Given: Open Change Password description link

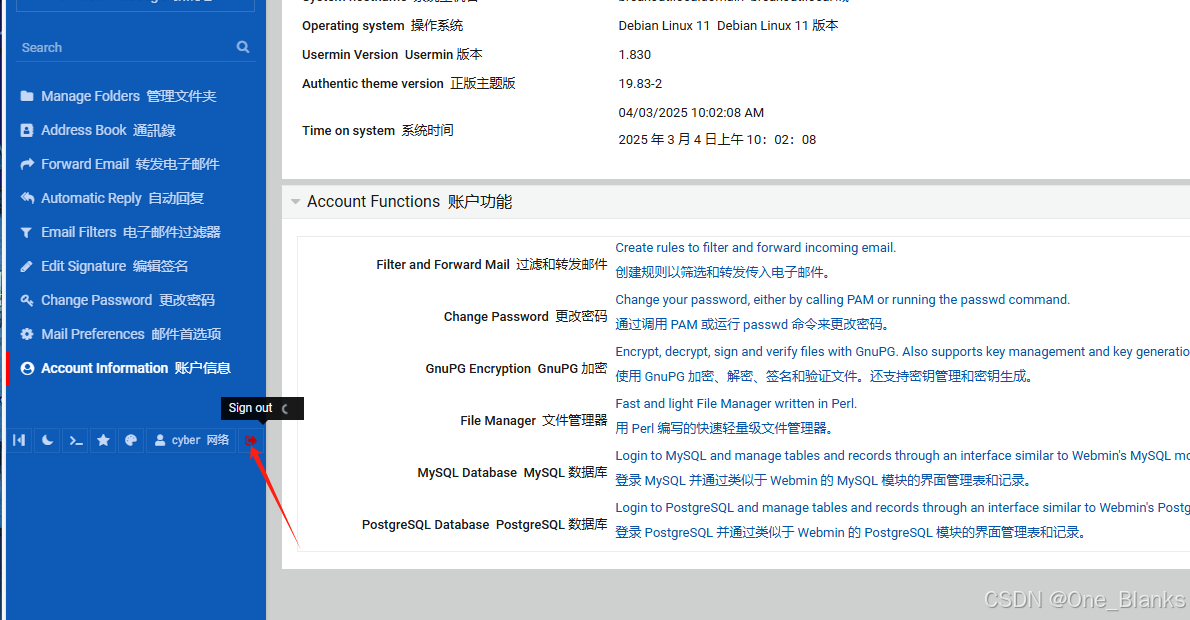Looking at the screenshot, I should point(842,300).
